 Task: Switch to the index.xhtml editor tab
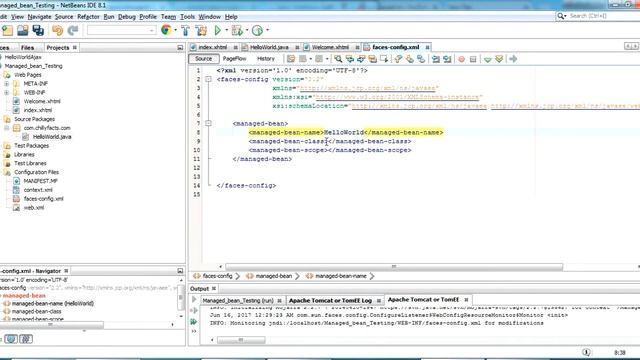pos(213,47)
